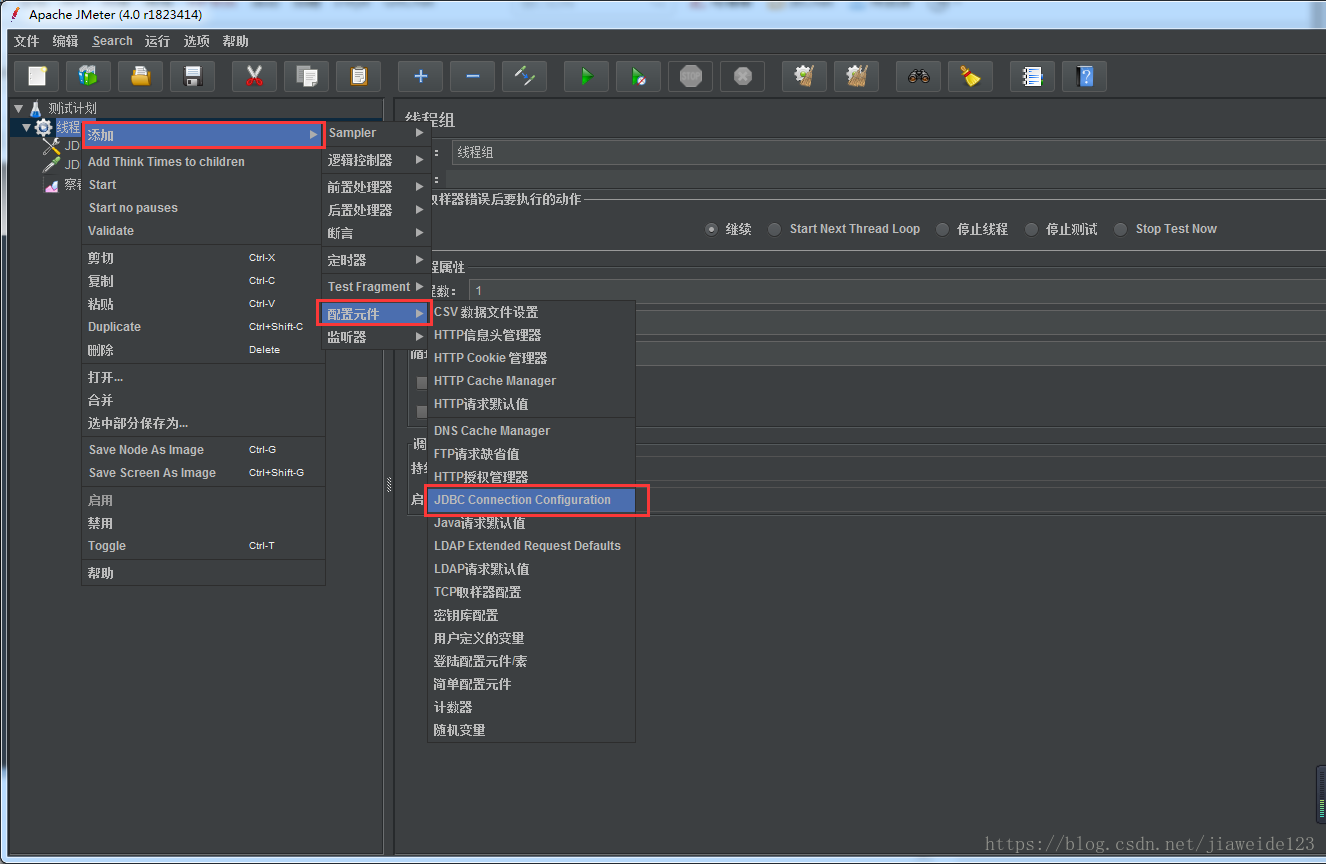Expand the 定时器 submenu
This screenshot has height=864, width=1326.
point(376,260)
